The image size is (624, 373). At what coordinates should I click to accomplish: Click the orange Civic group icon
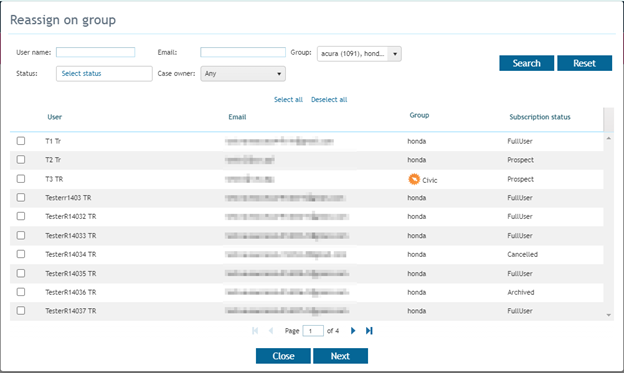click(414, 179)
